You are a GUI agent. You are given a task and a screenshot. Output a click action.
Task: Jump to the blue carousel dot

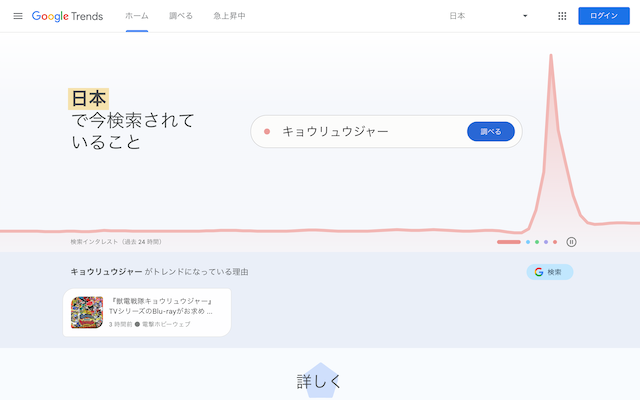528,242
